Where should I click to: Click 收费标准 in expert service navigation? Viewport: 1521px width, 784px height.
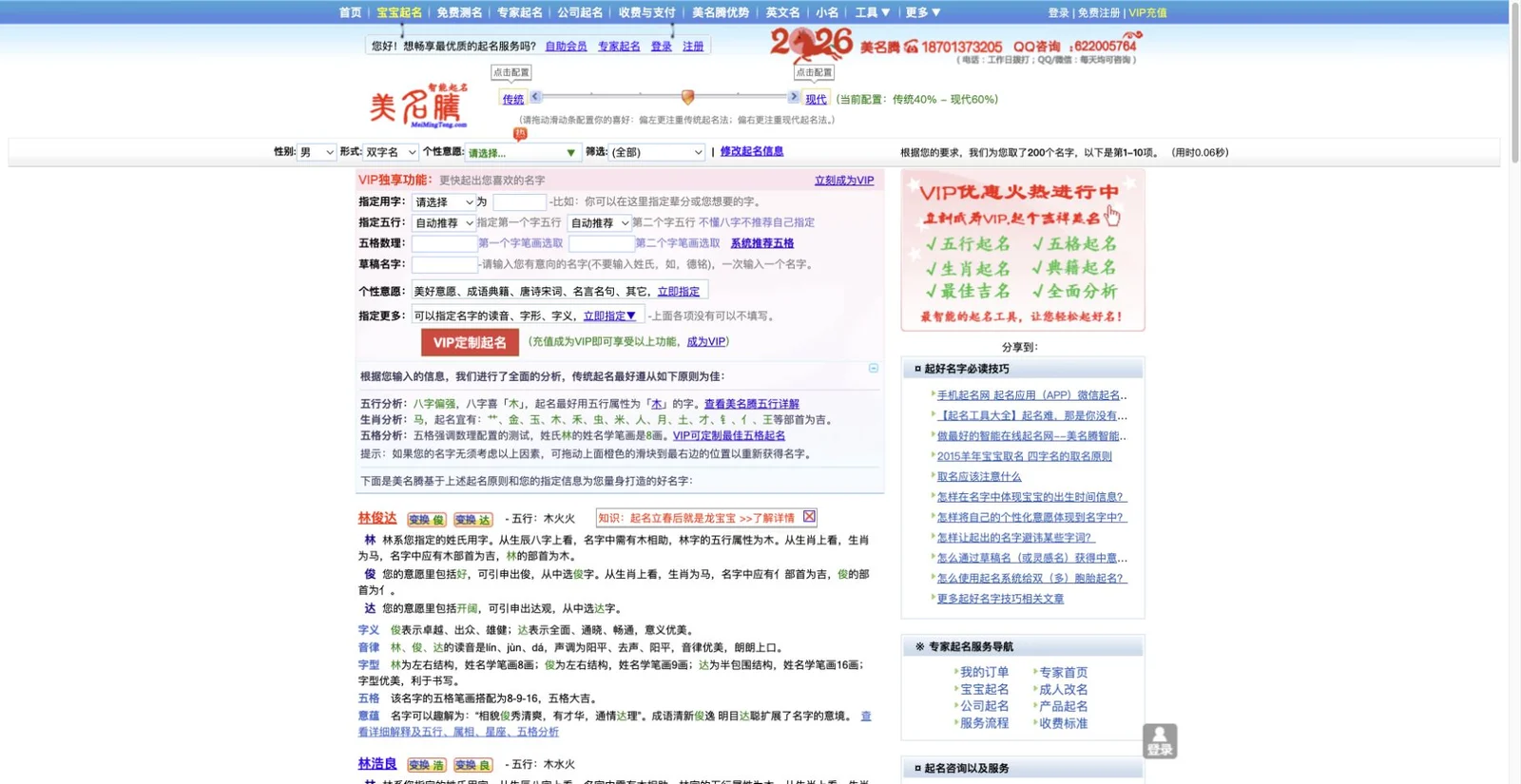coord(1063,723)
